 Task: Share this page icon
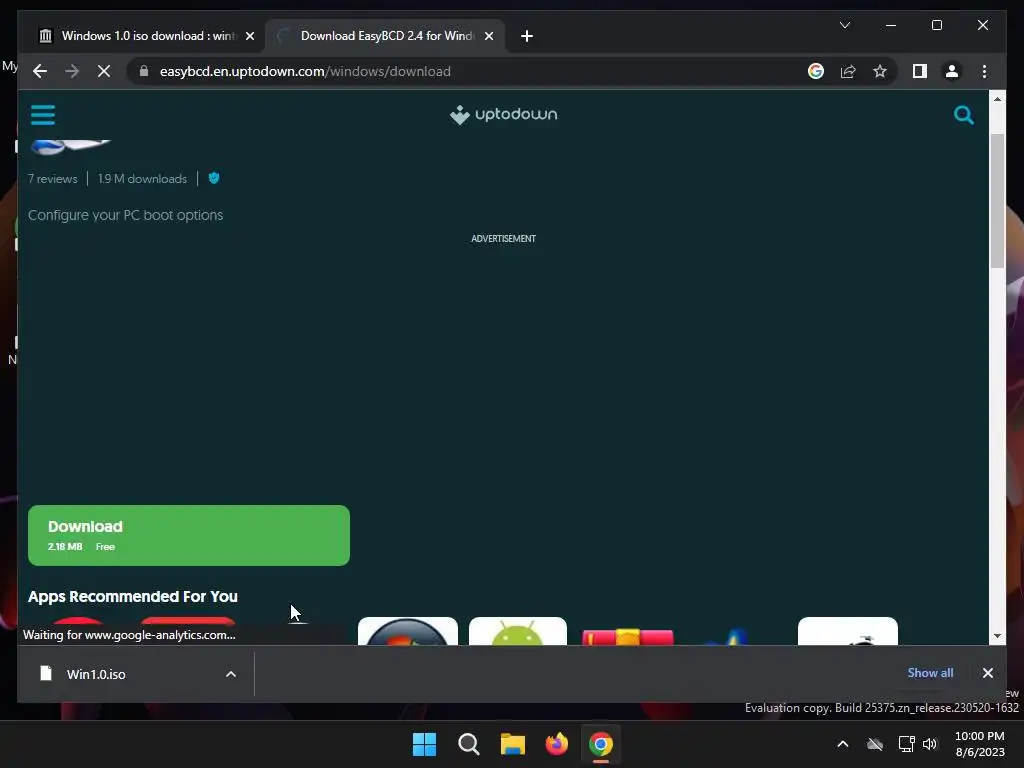pyautogui.click(x=848, y=71)
